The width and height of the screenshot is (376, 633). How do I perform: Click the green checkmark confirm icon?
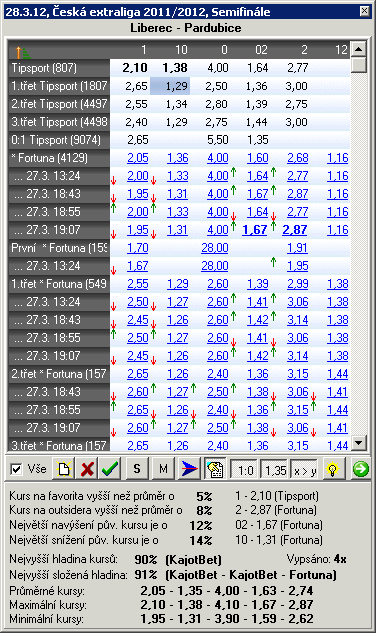click(110, 469)
